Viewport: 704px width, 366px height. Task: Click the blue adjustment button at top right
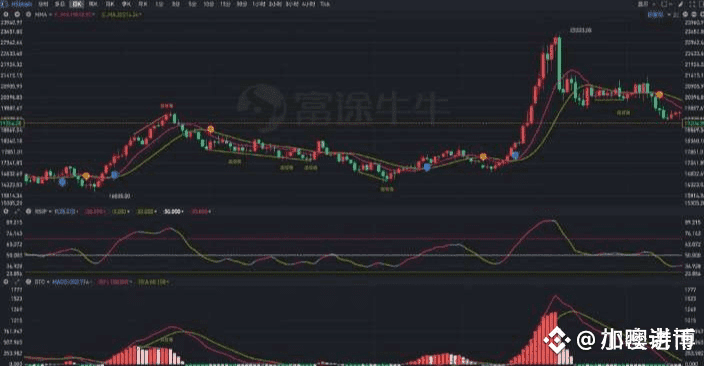[655, 14]
